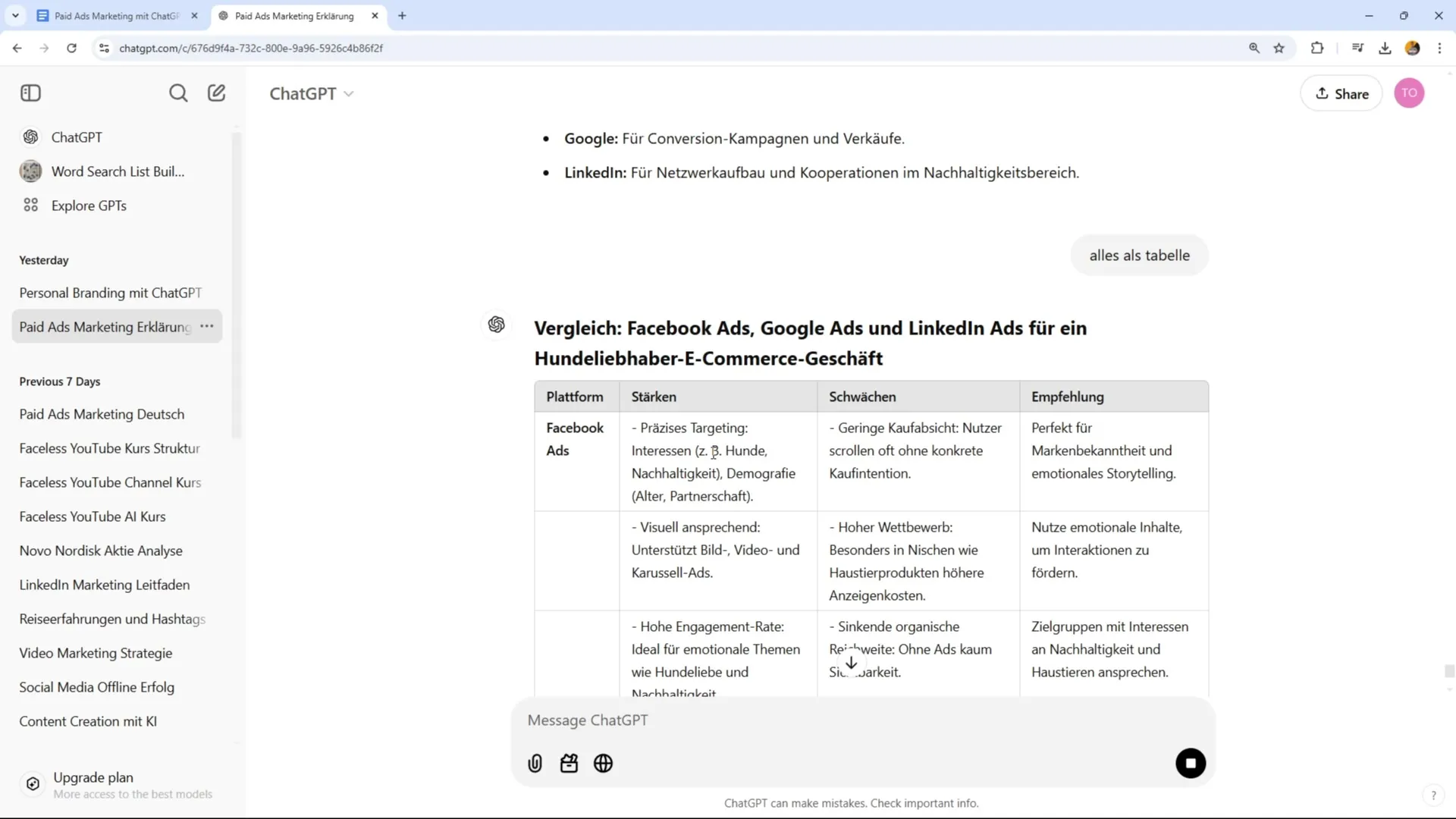This screenshot has height=819, width=1456.
Task: Go back in browser history
Action: tap(17, 48)
